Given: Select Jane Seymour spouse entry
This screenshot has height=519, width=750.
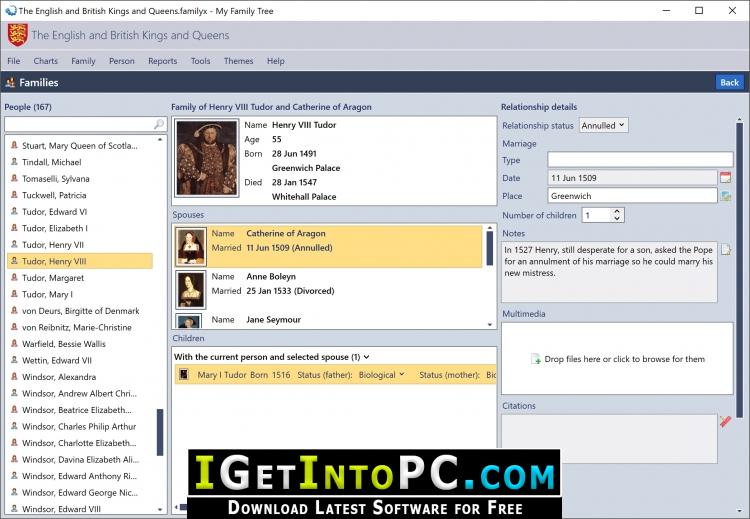Looking at the screenshot, I should coord(330,320).
